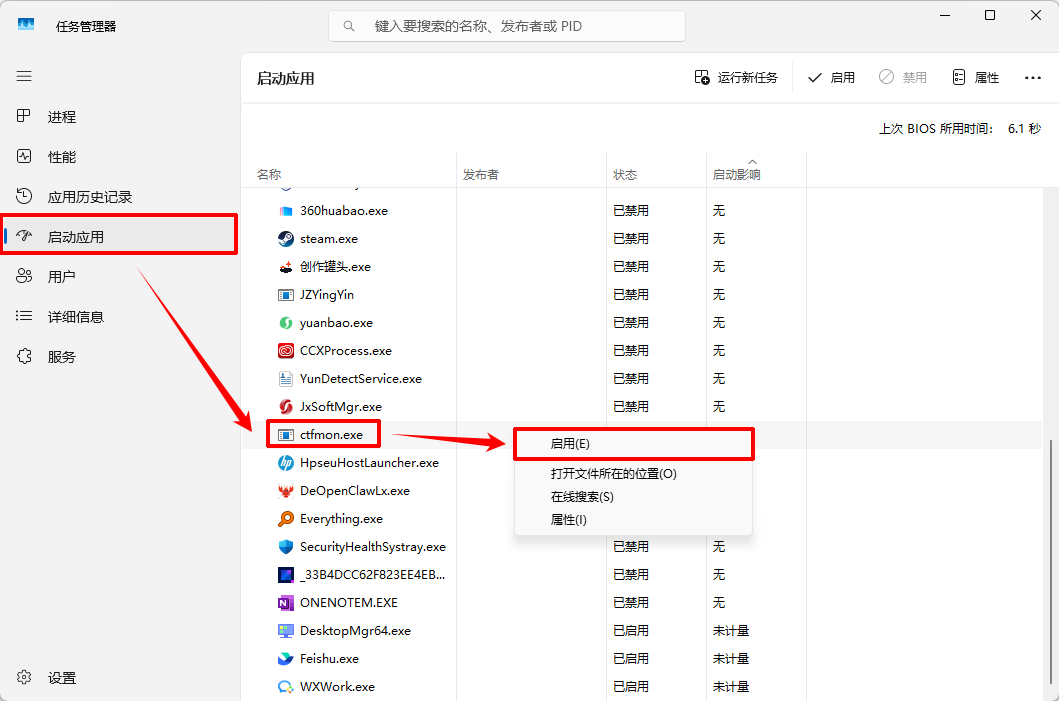Screen dimensions: 1059x701
Task: Click the steam.exe app icon
Action: point(286,238)
